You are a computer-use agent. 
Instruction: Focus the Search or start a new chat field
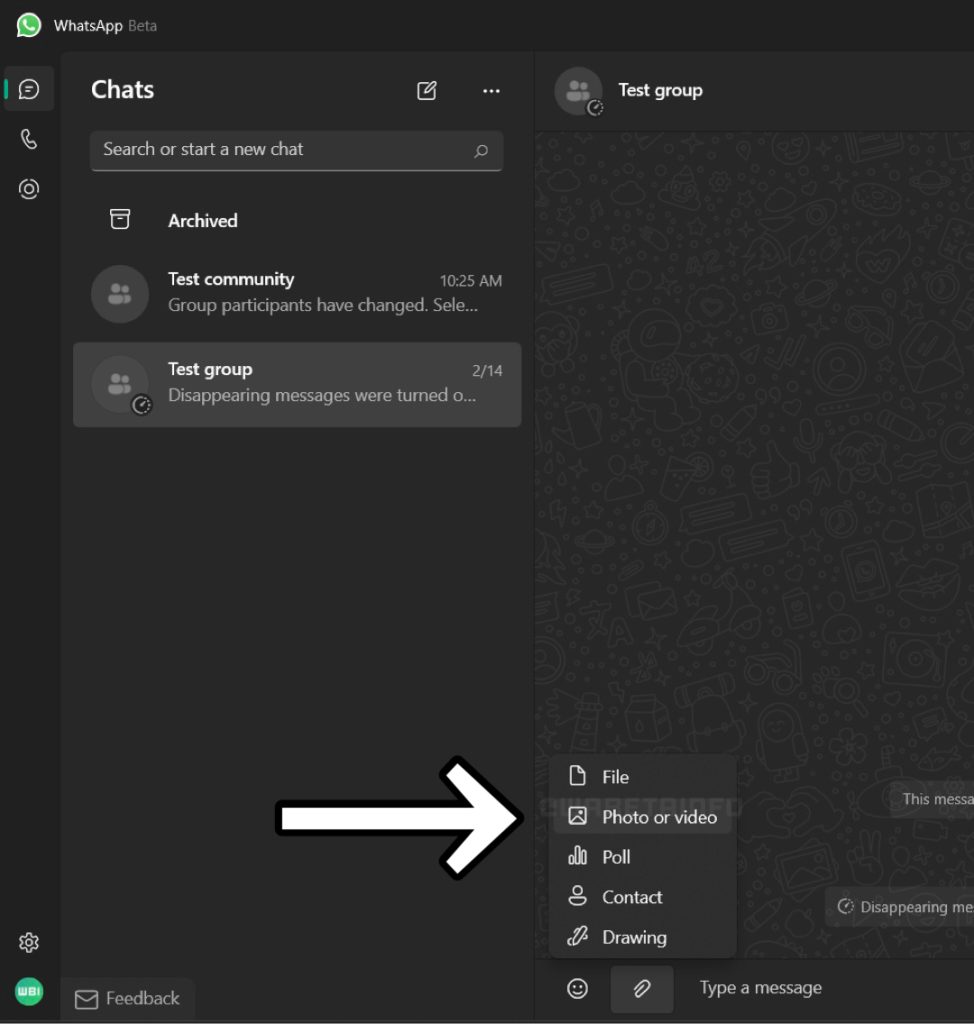pos(297,150)
